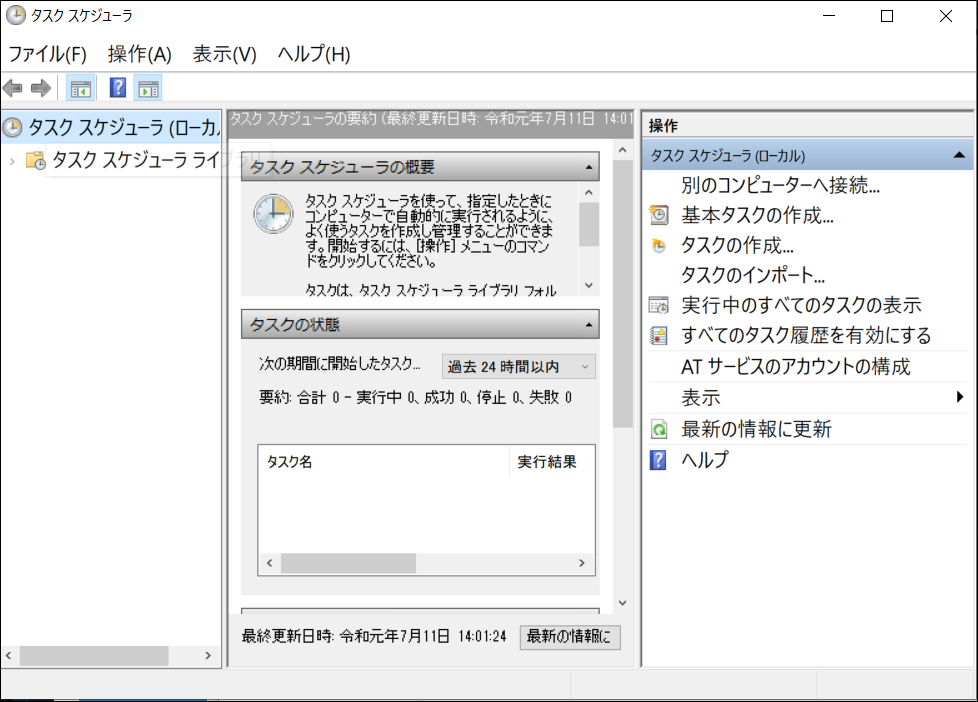This screenshot has height=702, width=978.
Task: Click the すべてのタスク履歴を有効にする icon
Action: (x=659, y=336)
